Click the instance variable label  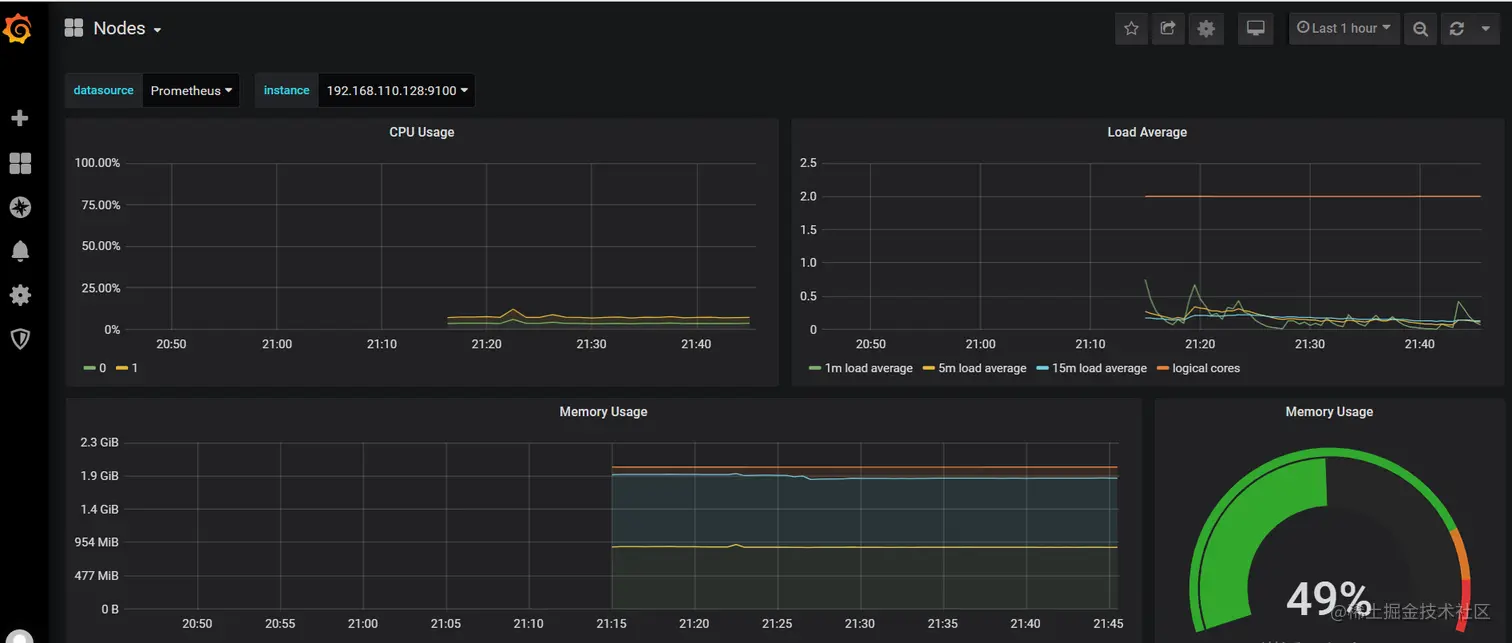pyautogui.click(x=286, y=90)
